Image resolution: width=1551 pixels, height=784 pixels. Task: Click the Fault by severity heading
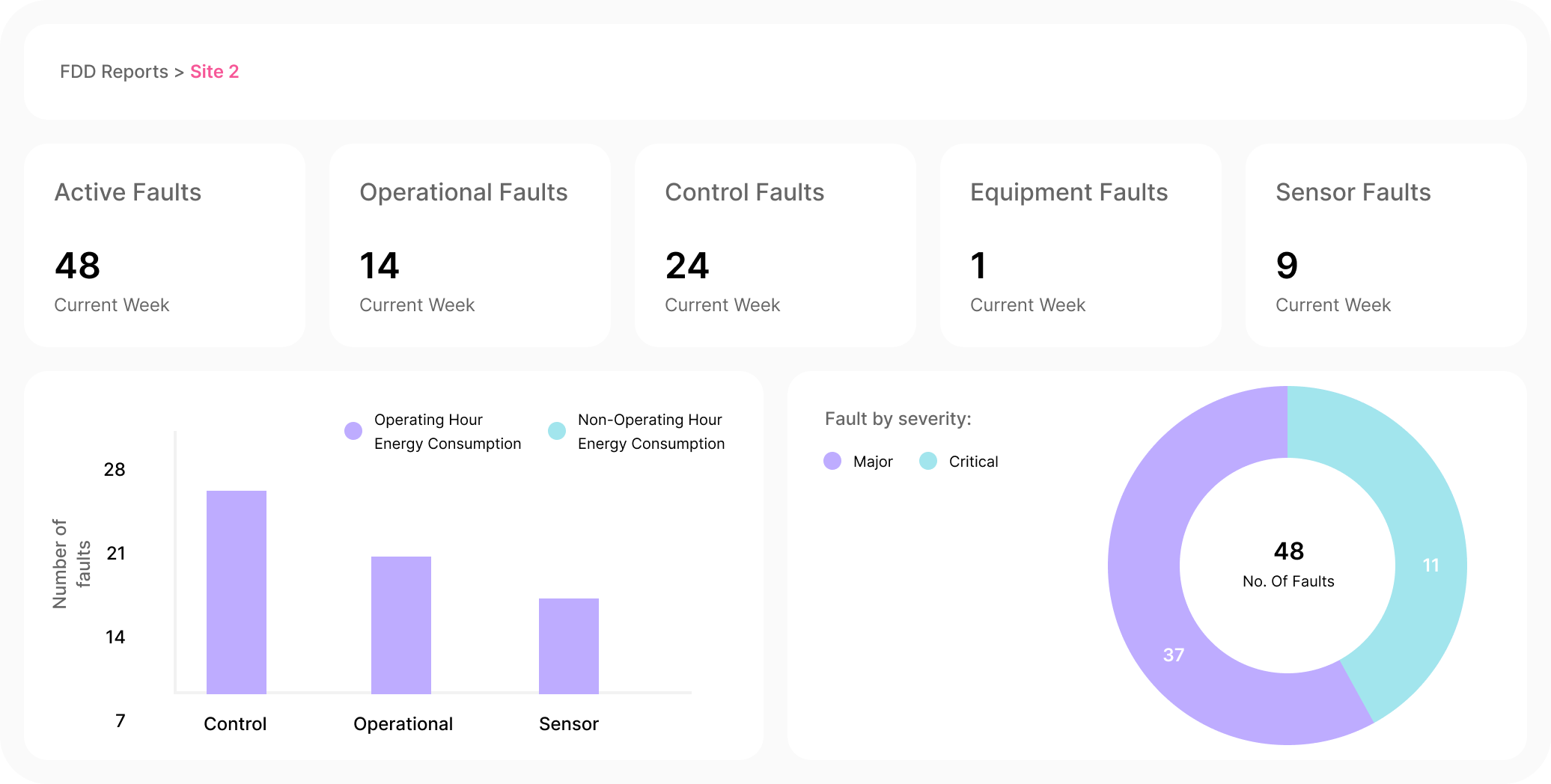(898, 419)
